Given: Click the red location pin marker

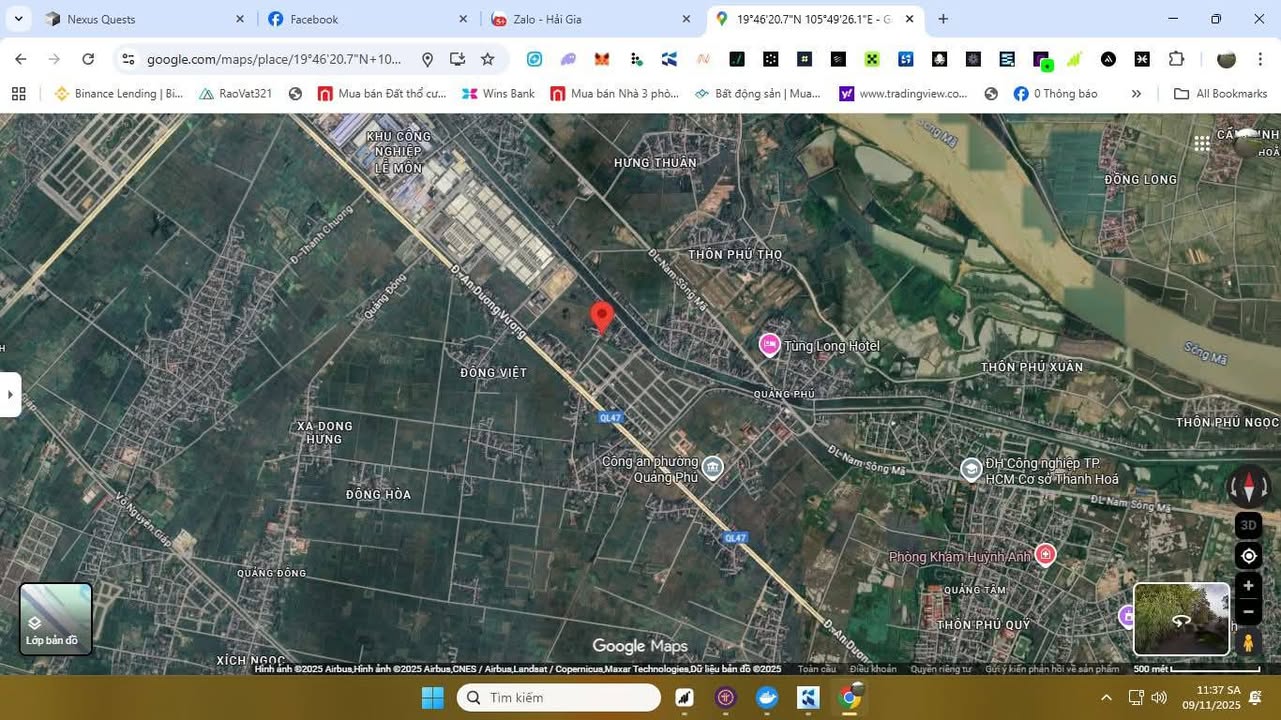Looking at the screenshot, I should [601, 316].
